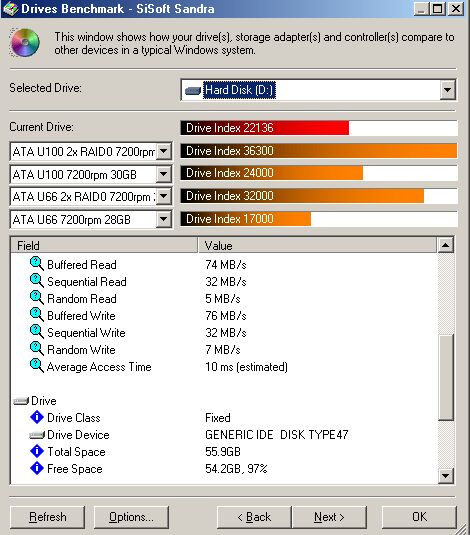Click the Refresh button
Screen dimensions: 470x535
point(47,517)
